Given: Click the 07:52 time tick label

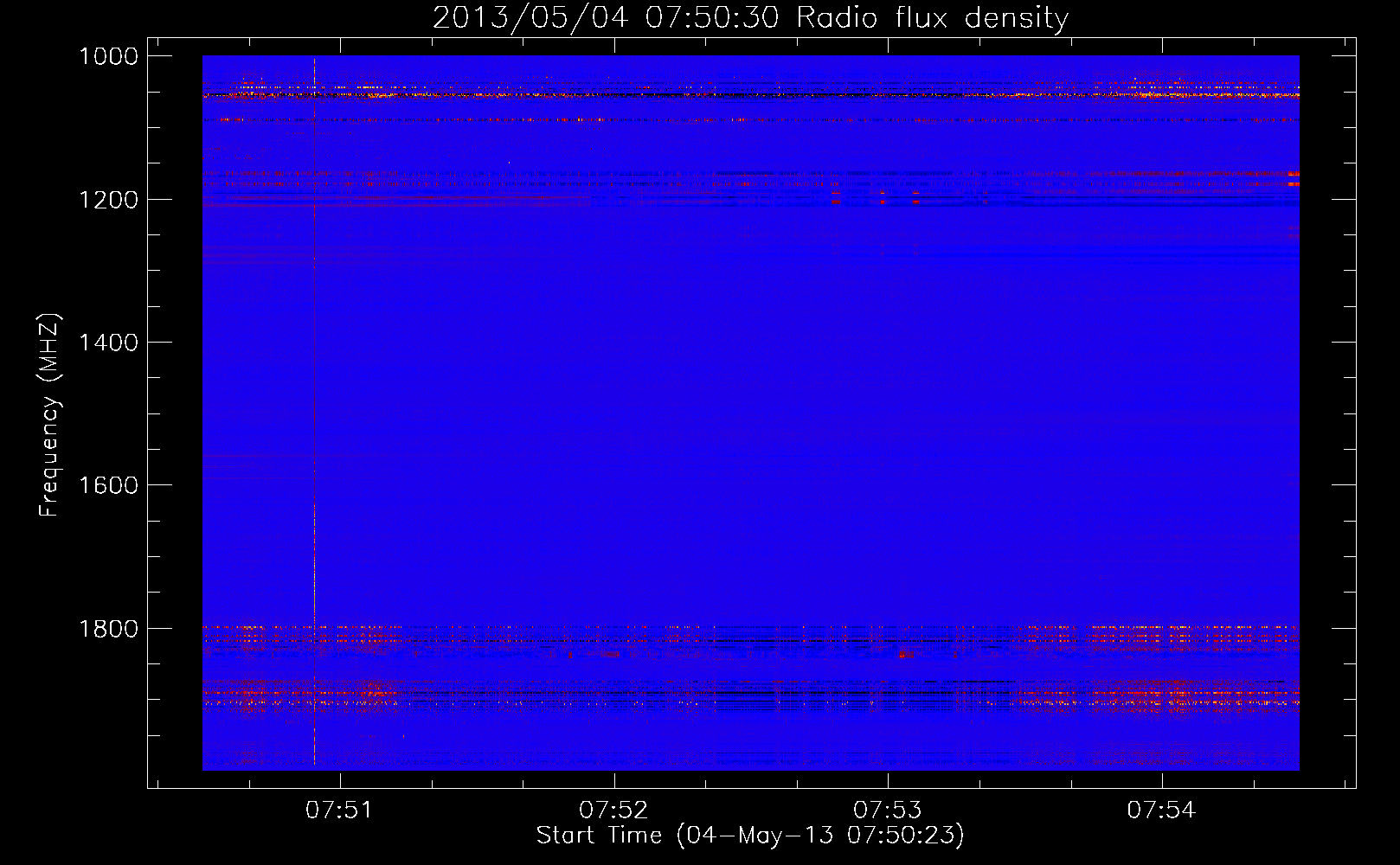Looking at the screenshot, I should (x=613, y=810).
